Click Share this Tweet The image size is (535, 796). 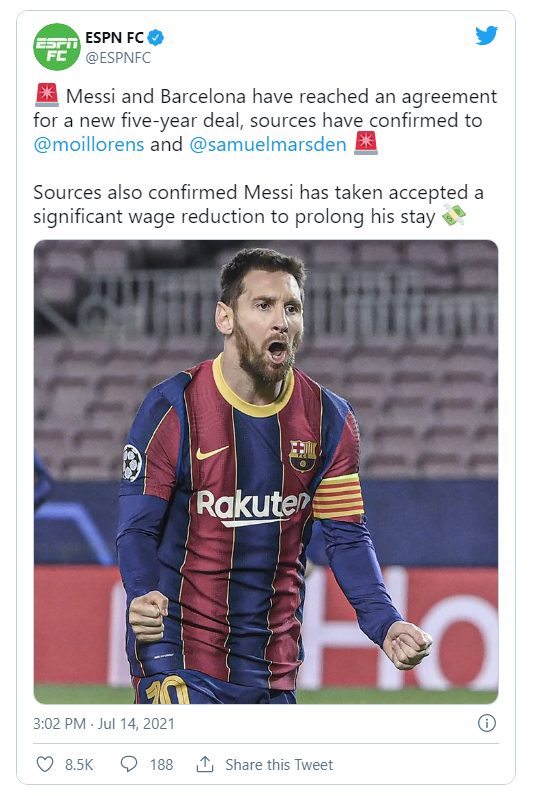coord(279,765)
